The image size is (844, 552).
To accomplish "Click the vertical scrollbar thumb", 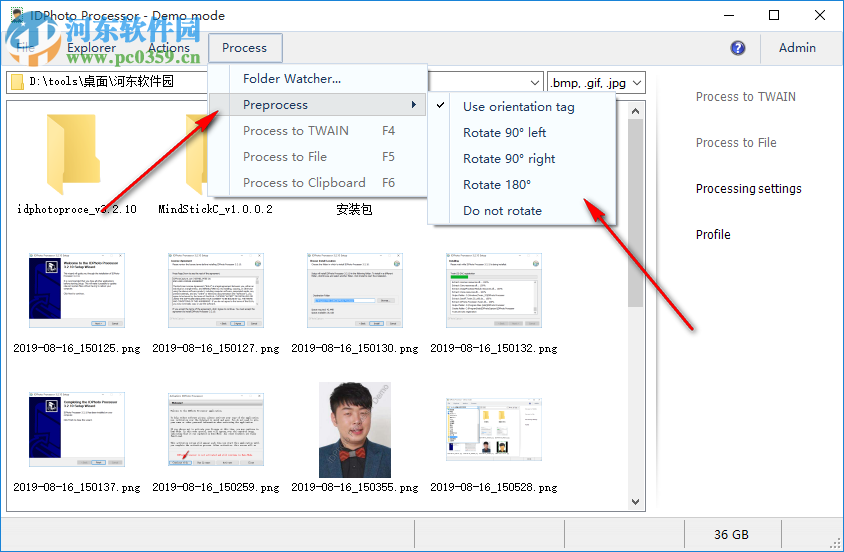I will [635, 213].
